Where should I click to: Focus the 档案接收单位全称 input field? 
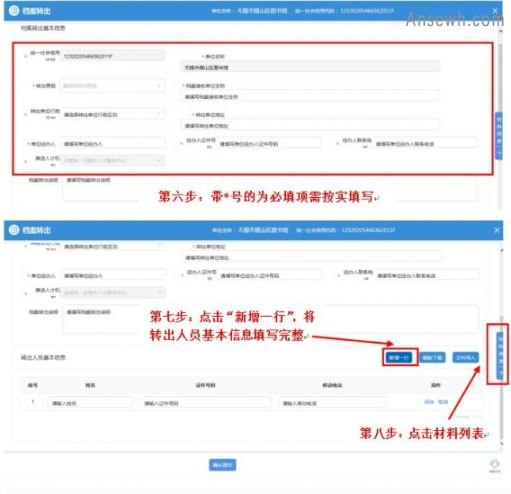310,96
